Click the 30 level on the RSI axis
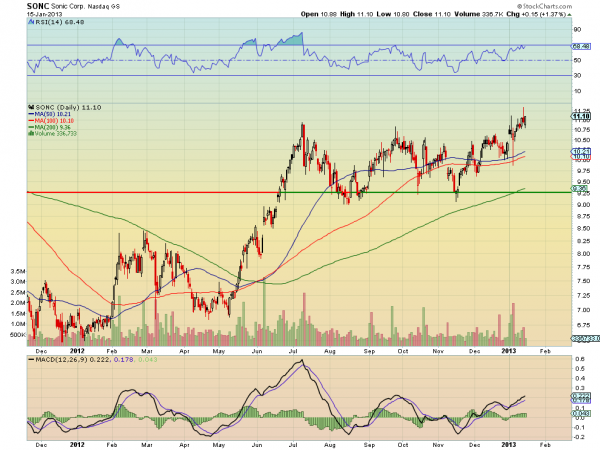 (x=577, y=76)
